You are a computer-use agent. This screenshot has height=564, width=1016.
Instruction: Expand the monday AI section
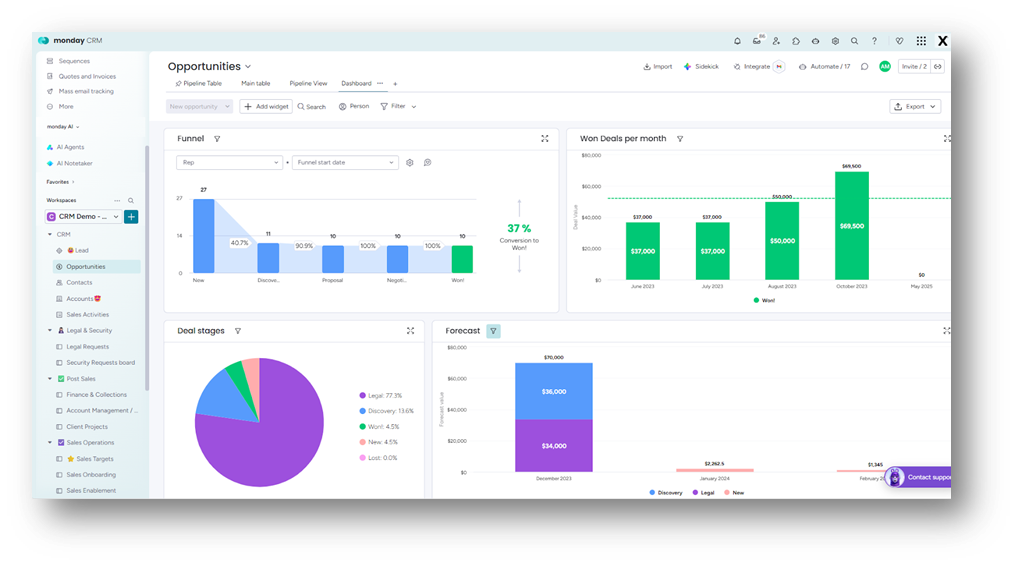tap(63, 127)
